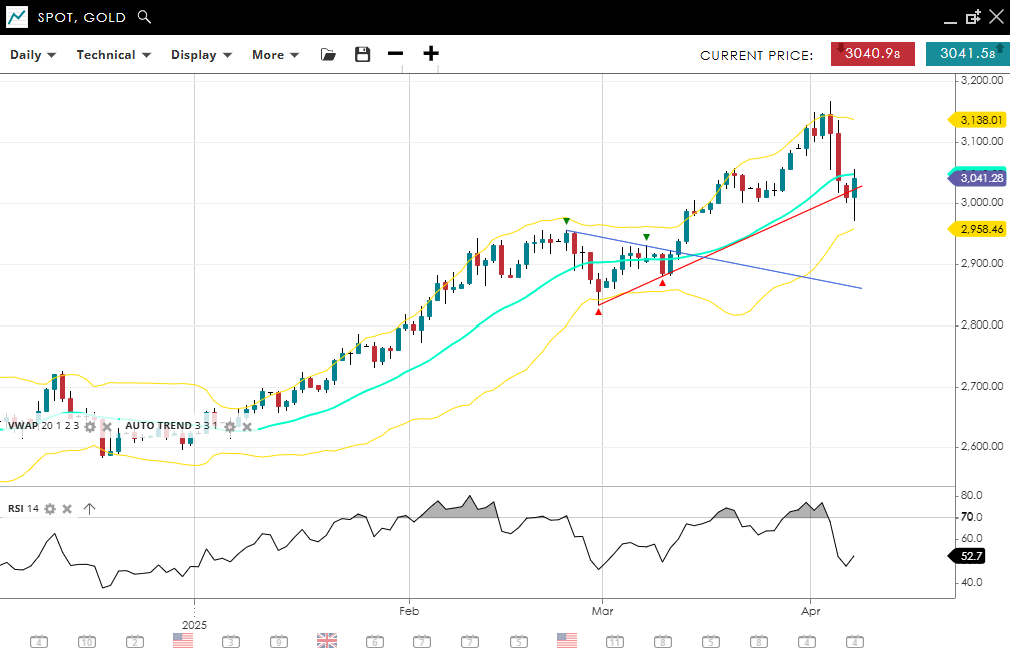Remove the AUTO TREND indicator

(x=247, y=426)
